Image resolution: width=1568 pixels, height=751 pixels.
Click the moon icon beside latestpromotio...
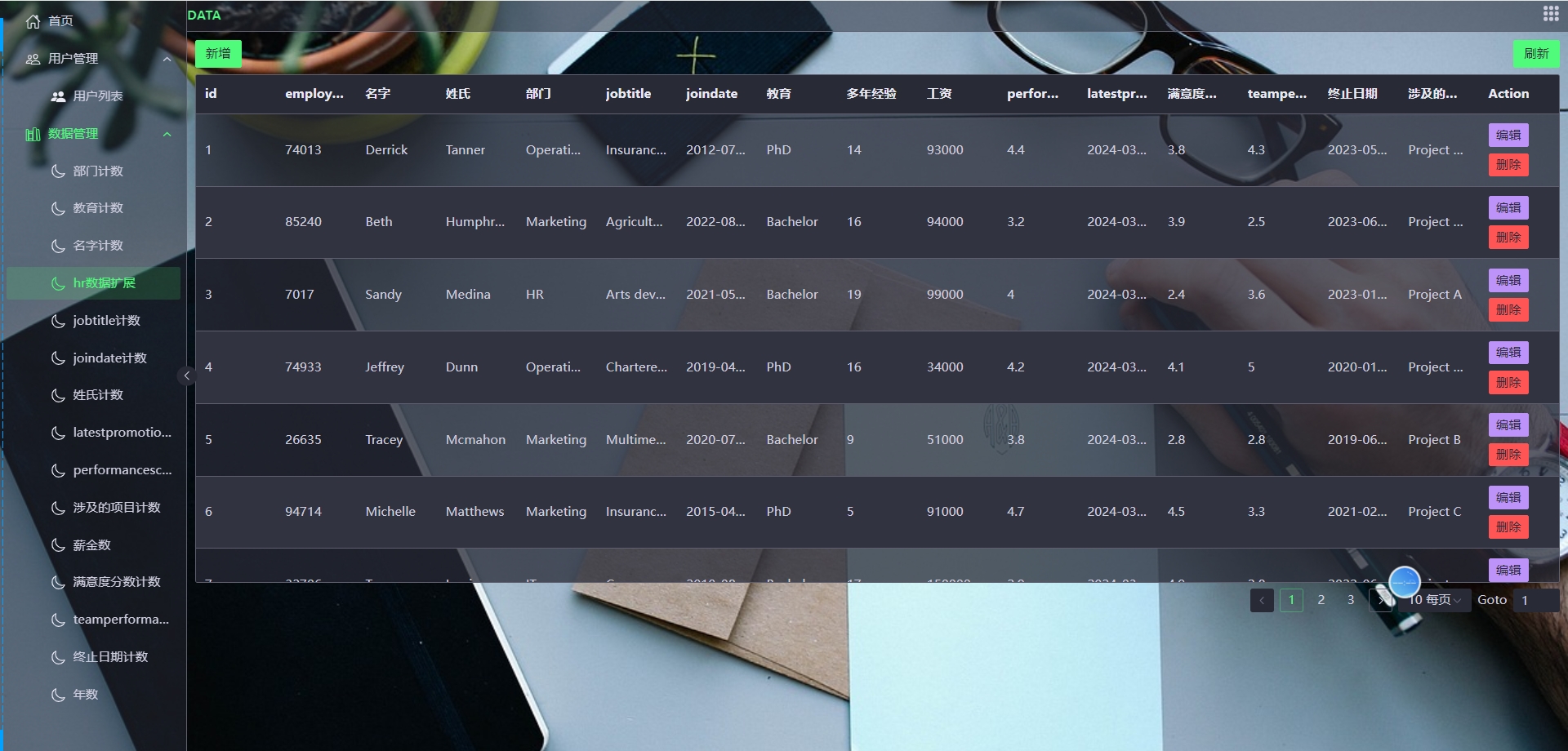(58, 433)
